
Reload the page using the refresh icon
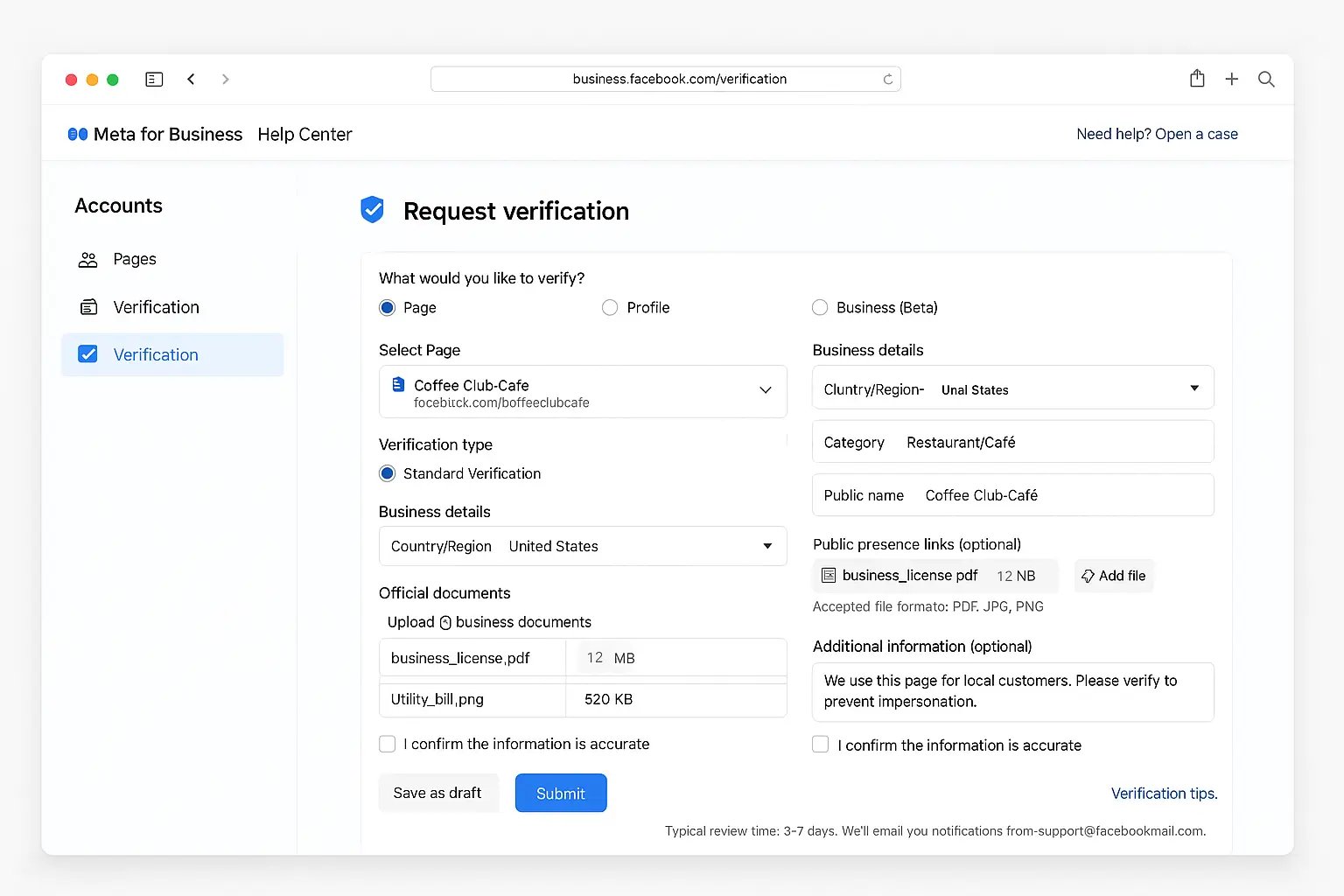point(887,80)
